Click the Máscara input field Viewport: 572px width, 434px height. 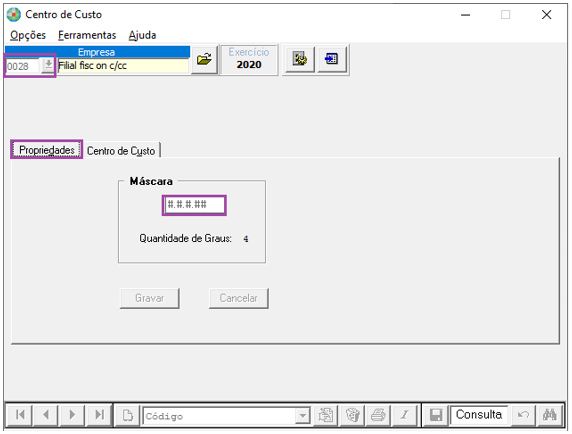(194, 205)
